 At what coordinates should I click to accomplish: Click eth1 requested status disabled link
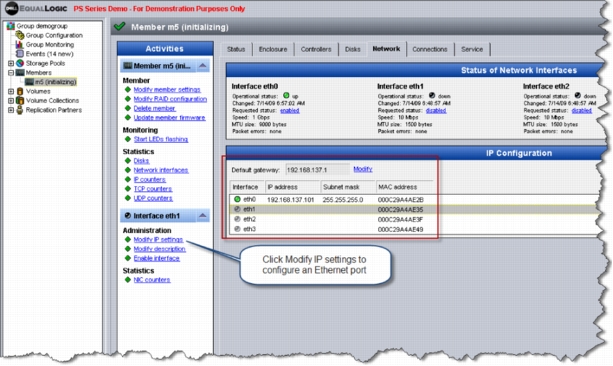(436, 111)
